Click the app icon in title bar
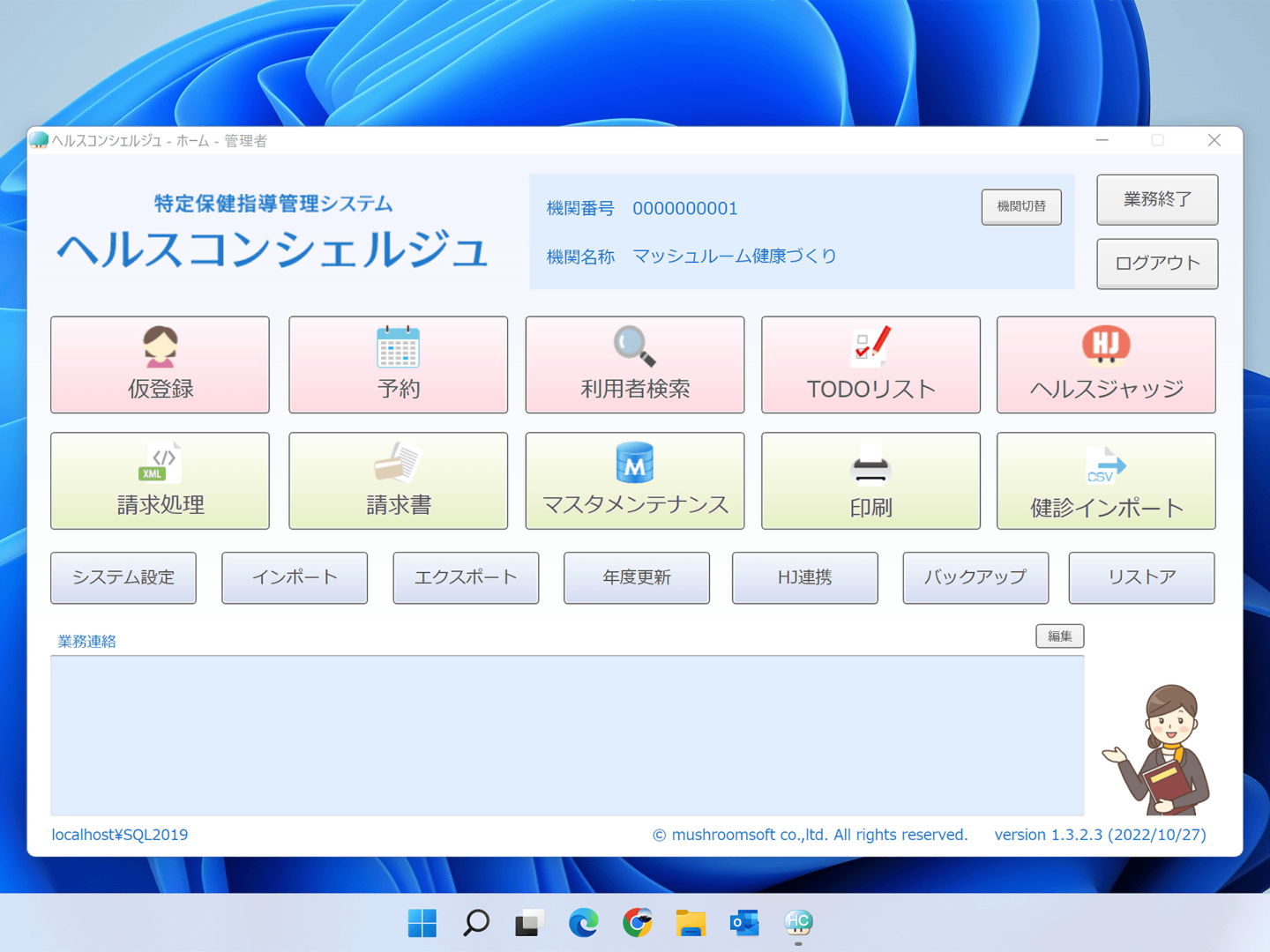The width and height of the screenshot is (1270, 952). [39, 140]
